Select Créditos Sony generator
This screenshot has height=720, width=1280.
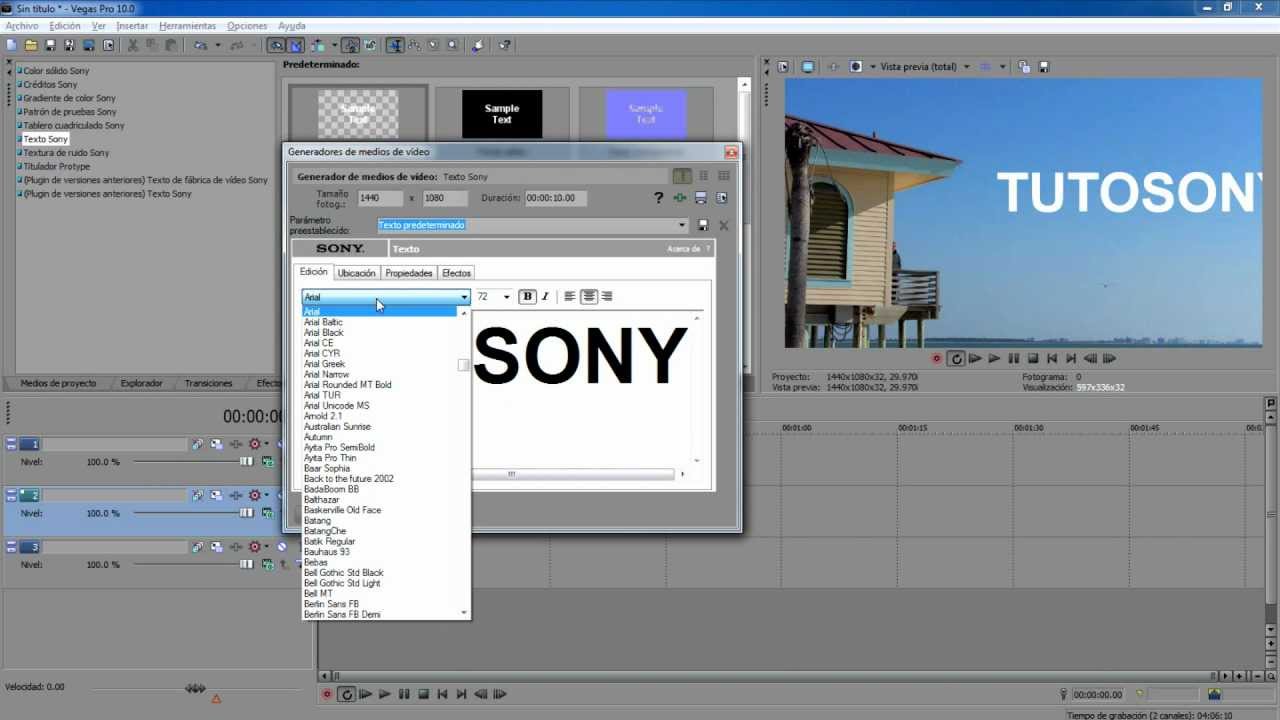[50, 85]
